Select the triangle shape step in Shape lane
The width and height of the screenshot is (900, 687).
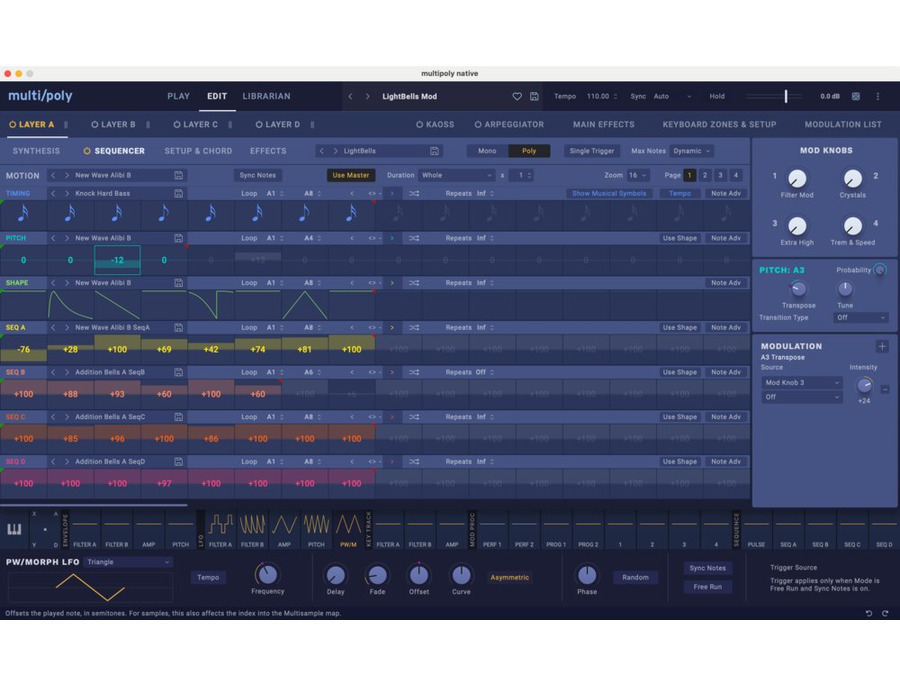pyautogui.click(x=305, y=305)
